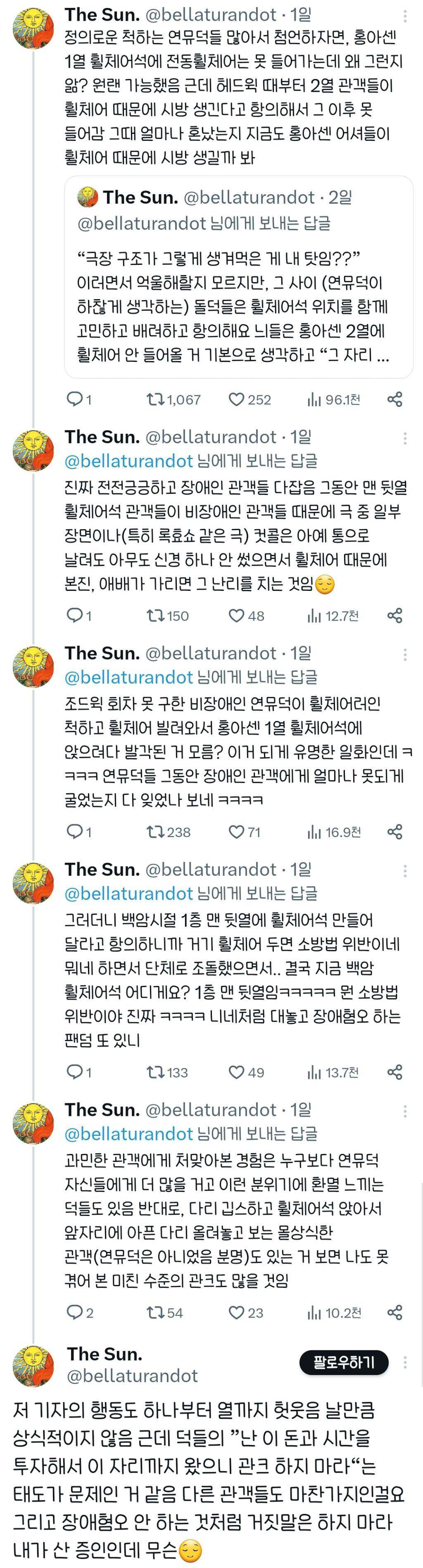Like the tweet with 48 likes
This screenshot has height=1568, width=423.
coord(236,615)
